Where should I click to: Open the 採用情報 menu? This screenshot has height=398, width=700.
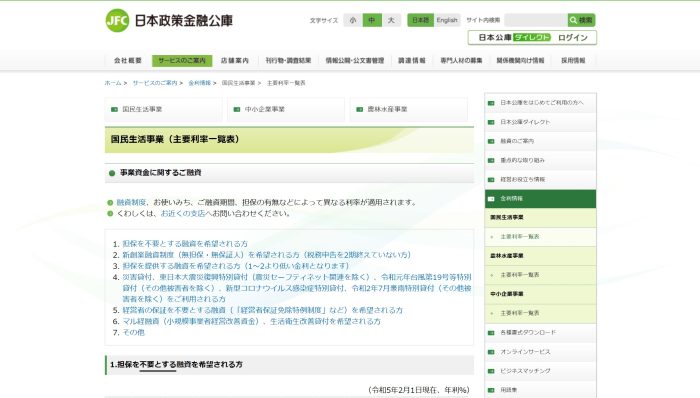573,61
